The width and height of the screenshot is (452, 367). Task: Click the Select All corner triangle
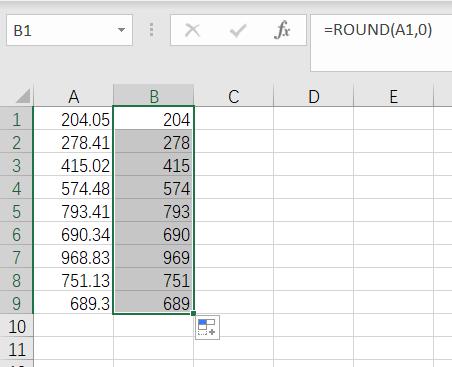click(23, 96)
